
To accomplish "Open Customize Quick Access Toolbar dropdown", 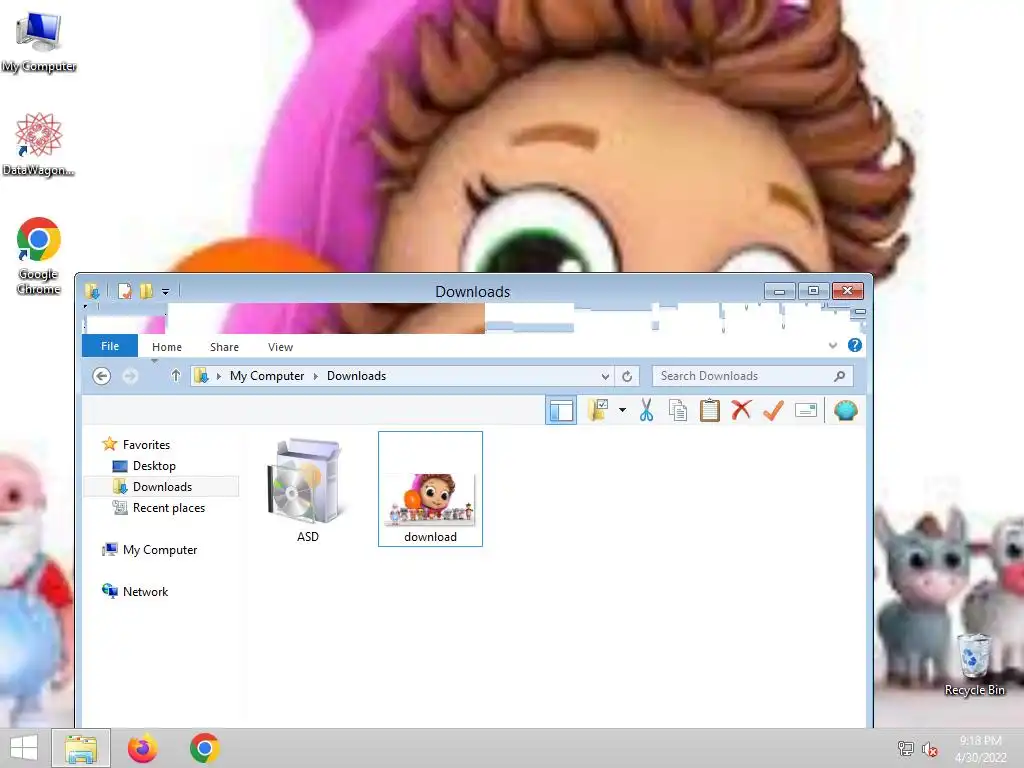I will [x=166, y=291].
